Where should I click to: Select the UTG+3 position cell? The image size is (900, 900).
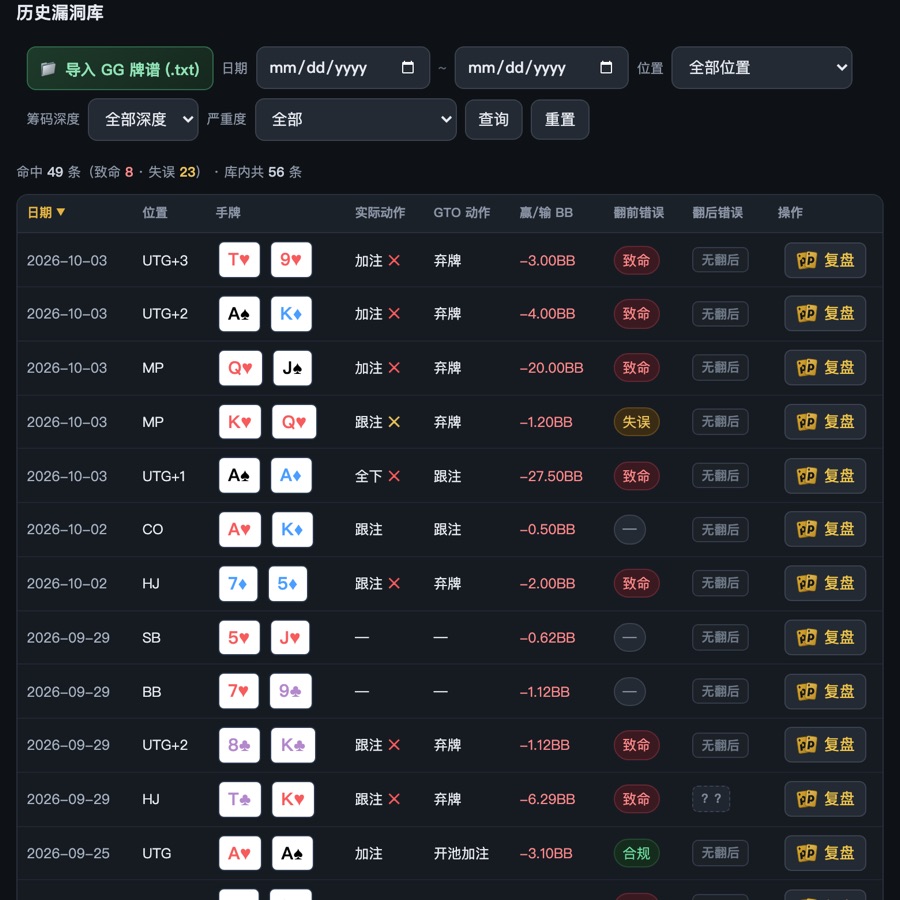165,260
